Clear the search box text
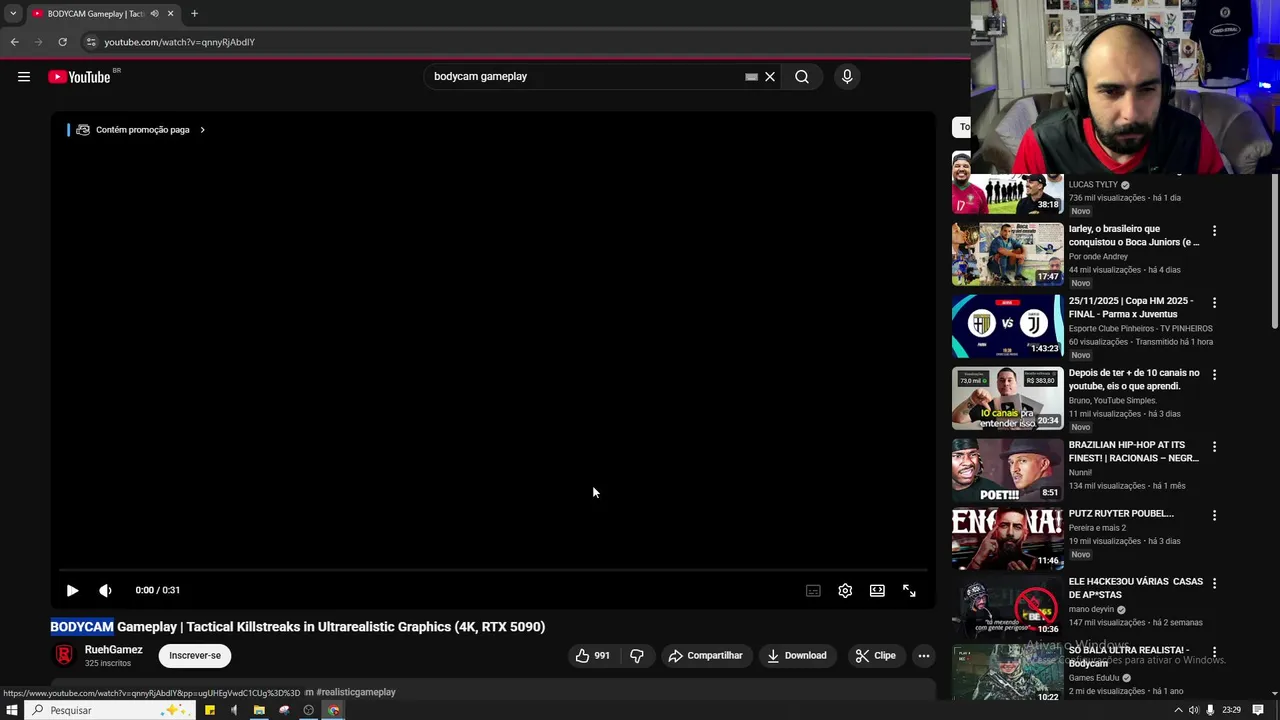1280x720 pixels. (770, 77)
